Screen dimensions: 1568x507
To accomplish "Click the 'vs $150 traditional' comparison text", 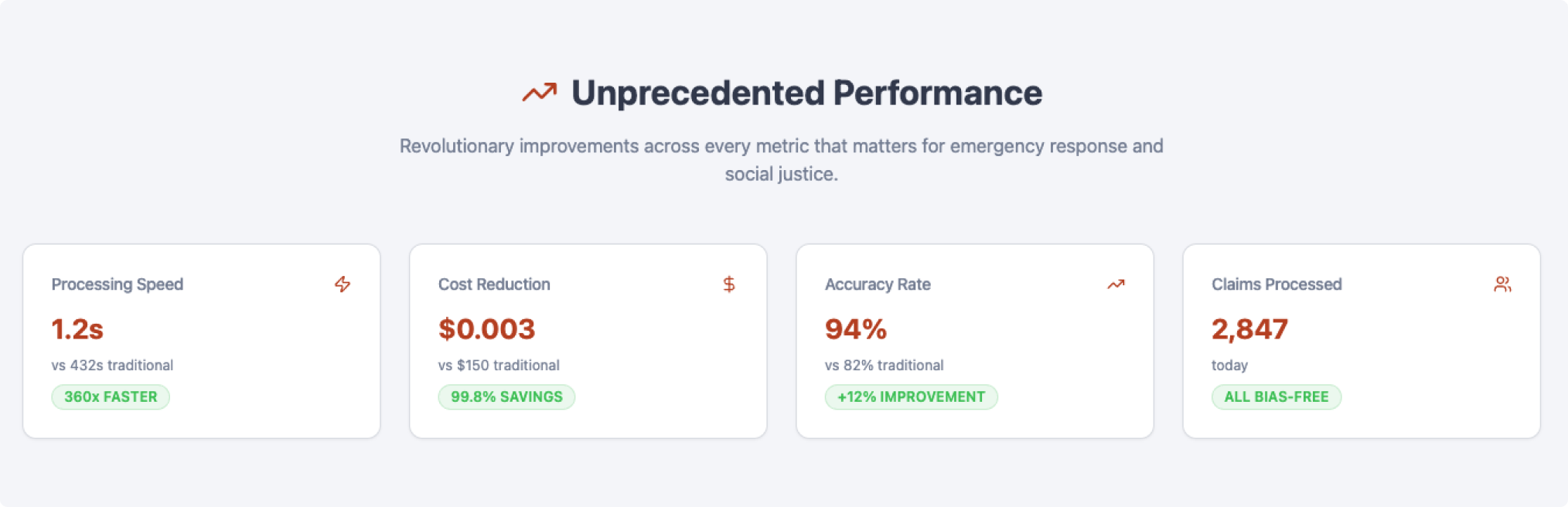I will (499, 366).
